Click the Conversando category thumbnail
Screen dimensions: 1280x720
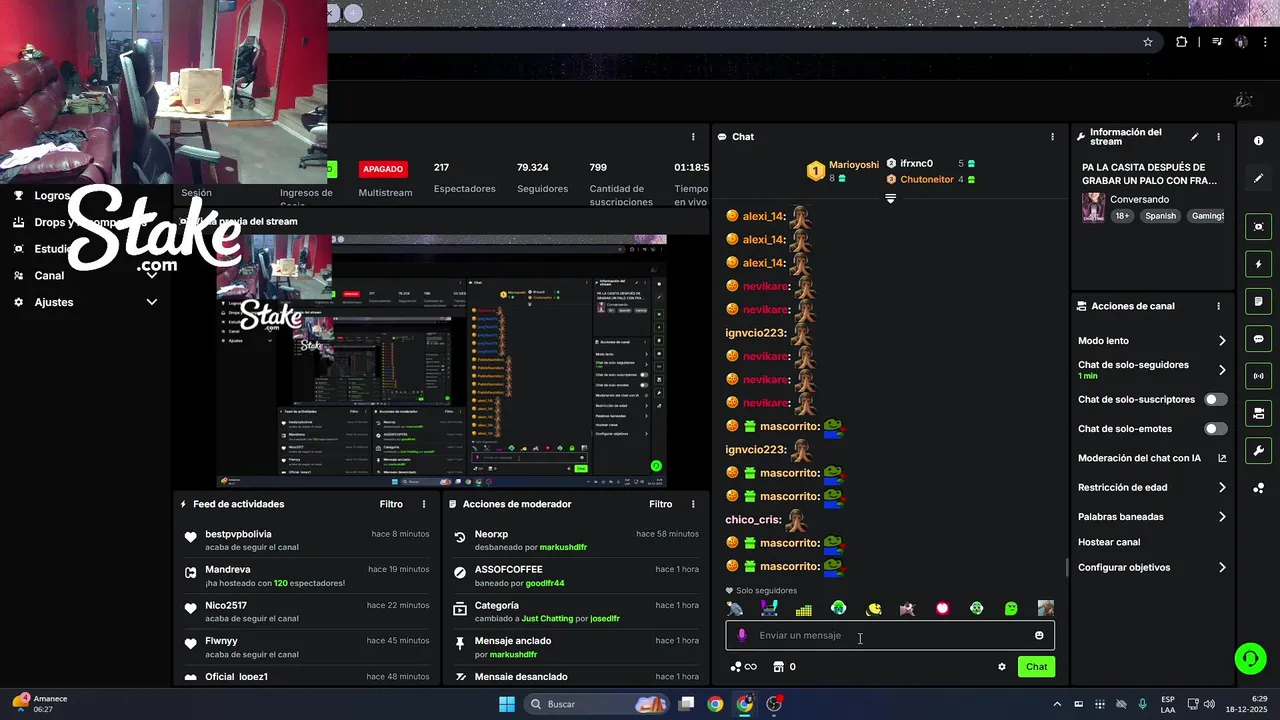click(x=1093, y=207)
